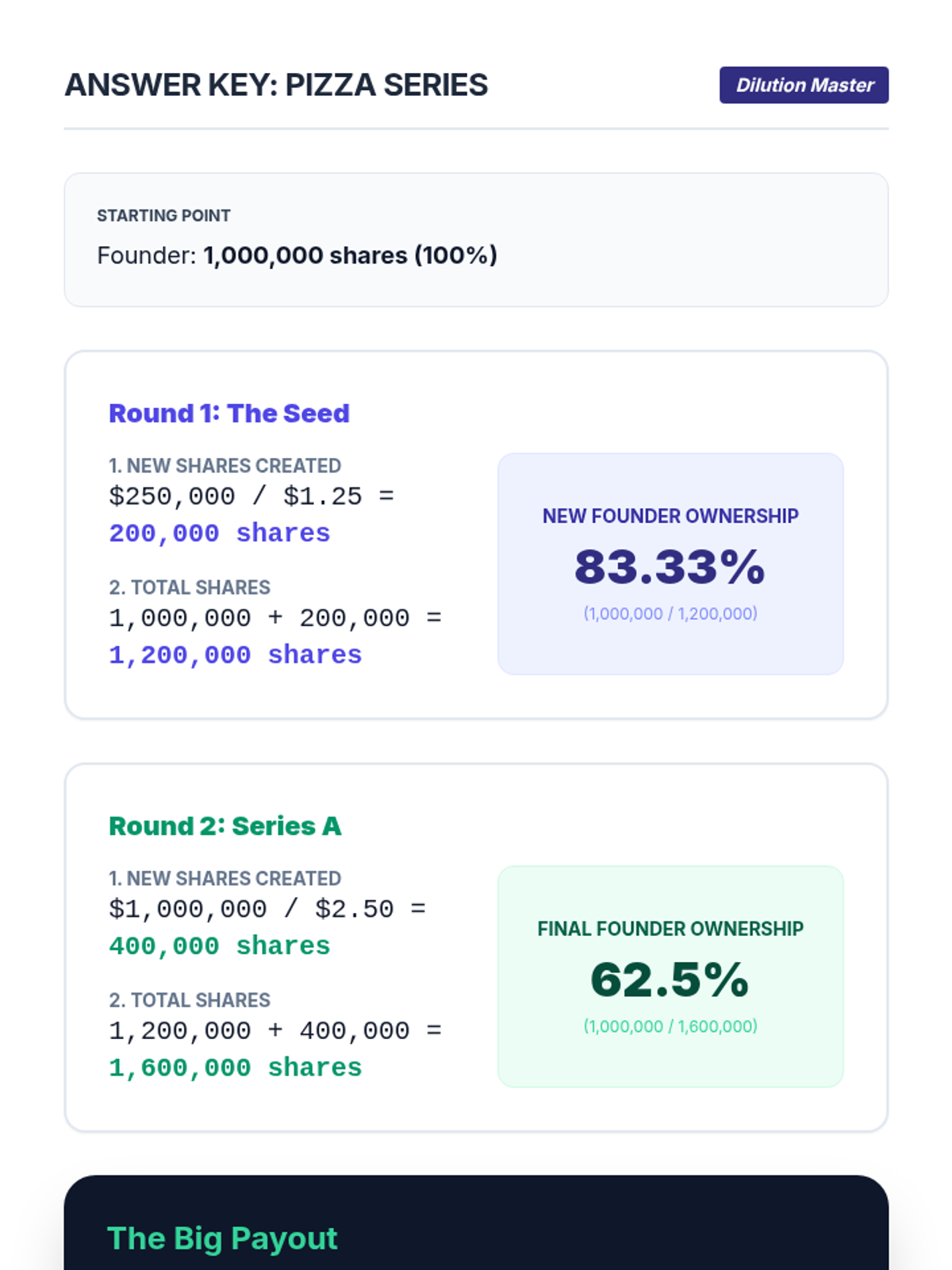Click the 83.33% ownership figure
Image resolution: width=952 pixels, height=1270 pixels.
670,568
